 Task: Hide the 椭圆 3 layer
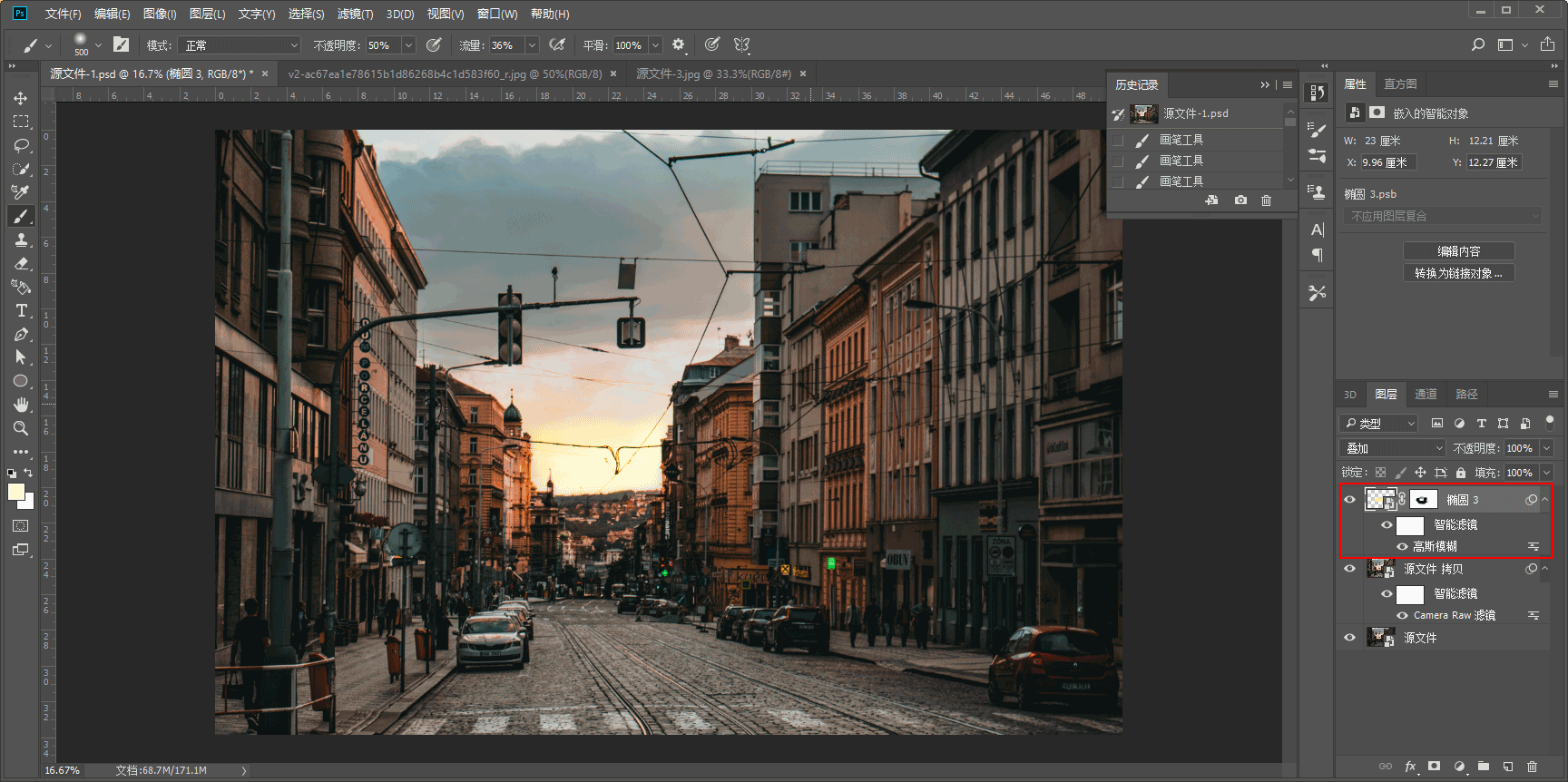pos(1349,500)
